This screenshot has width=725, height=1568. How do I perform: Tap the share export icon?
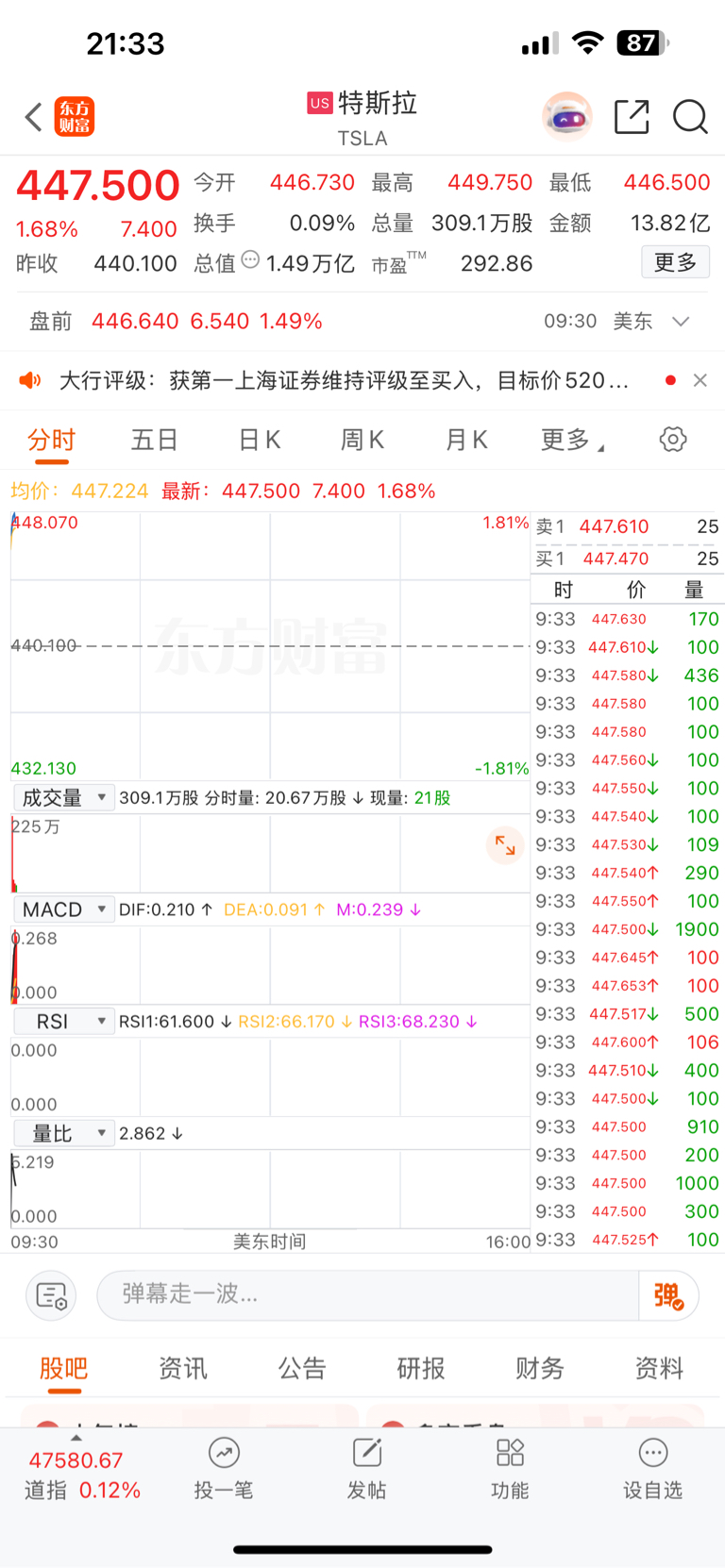pyautogui.click(x=632, y=117)
